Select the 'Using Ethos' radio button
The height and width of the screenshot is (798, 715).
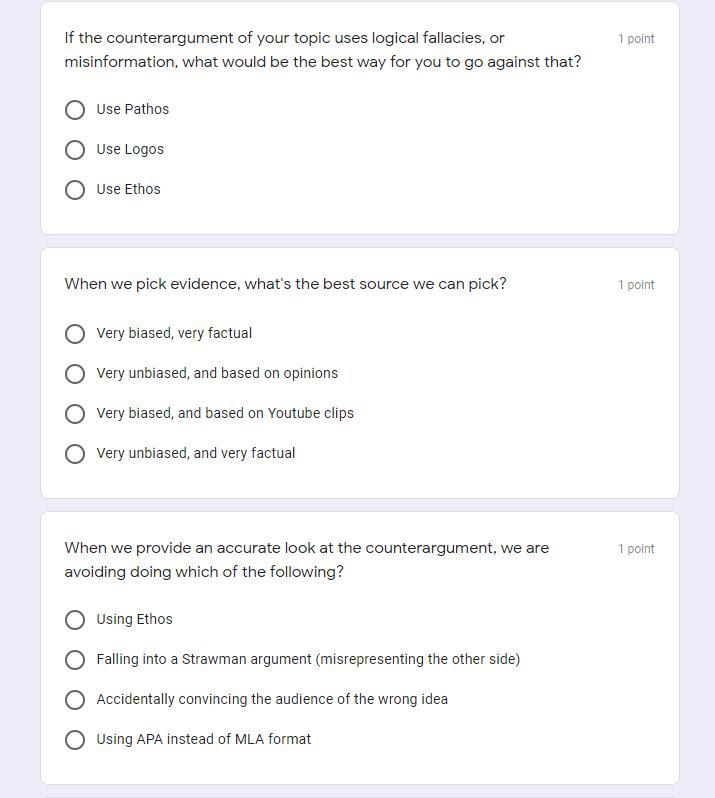tap(75, 620)
